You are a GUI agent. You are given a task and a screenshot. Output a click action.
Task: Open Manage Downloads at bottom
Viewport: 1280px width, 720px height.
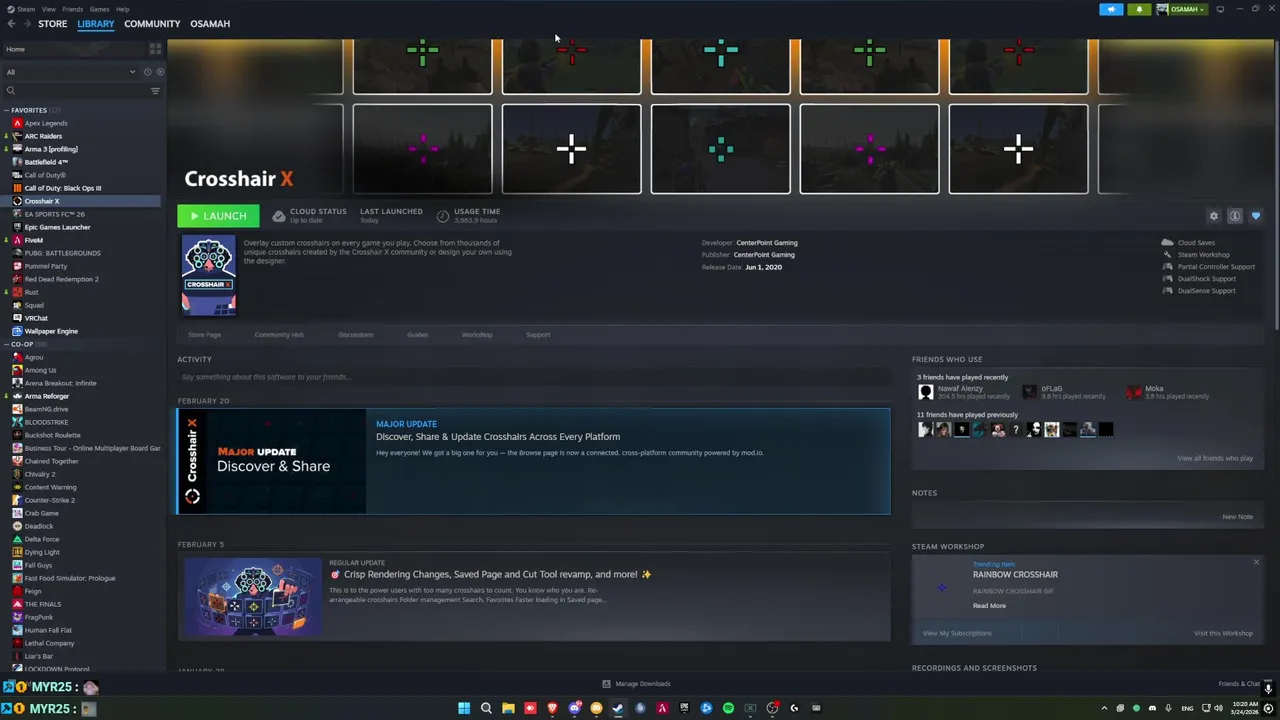coord(636,684)
